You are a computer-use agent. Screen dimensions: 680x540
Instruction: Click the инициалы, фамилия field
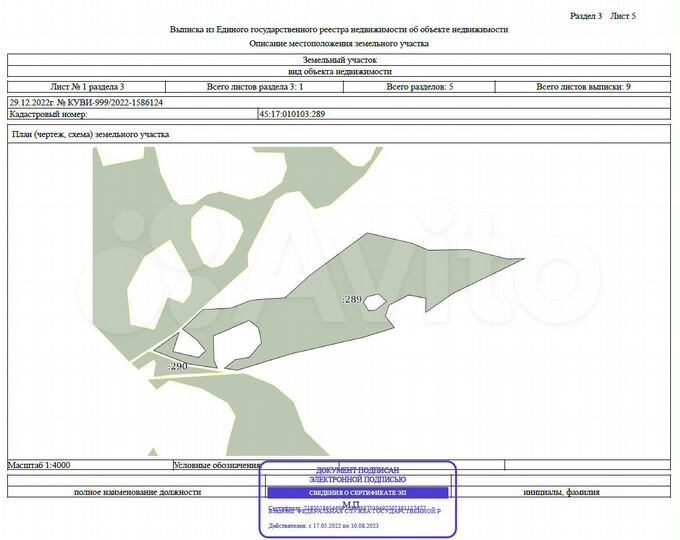pyautogui.click(x=561, y=492)
